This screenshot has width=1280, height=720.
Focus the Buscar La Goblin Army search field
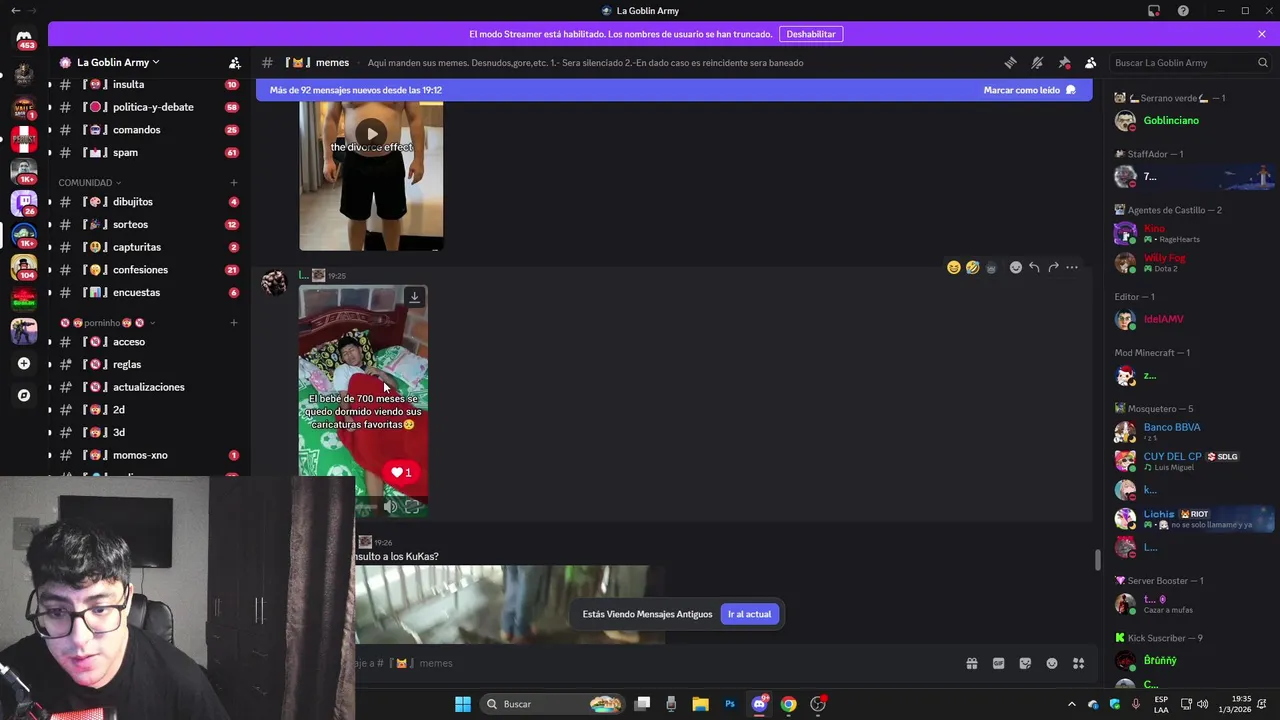(1191, 62)
